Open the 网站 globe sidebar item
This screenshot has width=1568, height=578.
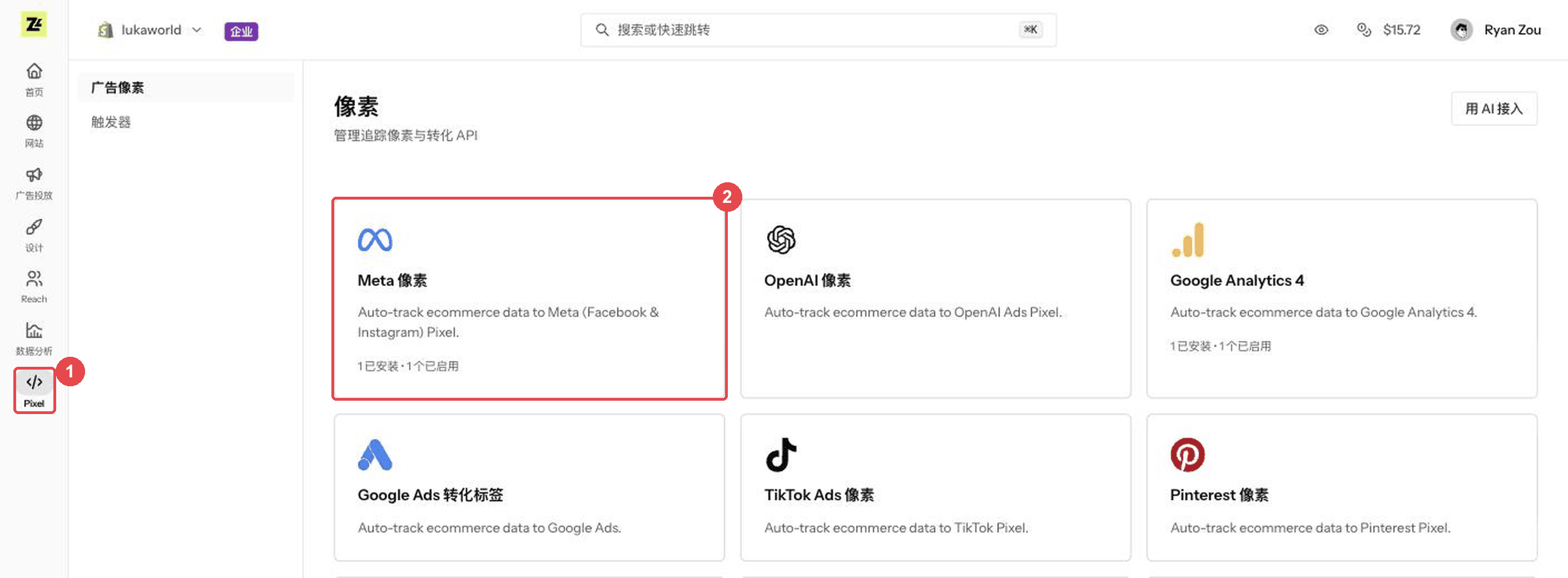34,131
